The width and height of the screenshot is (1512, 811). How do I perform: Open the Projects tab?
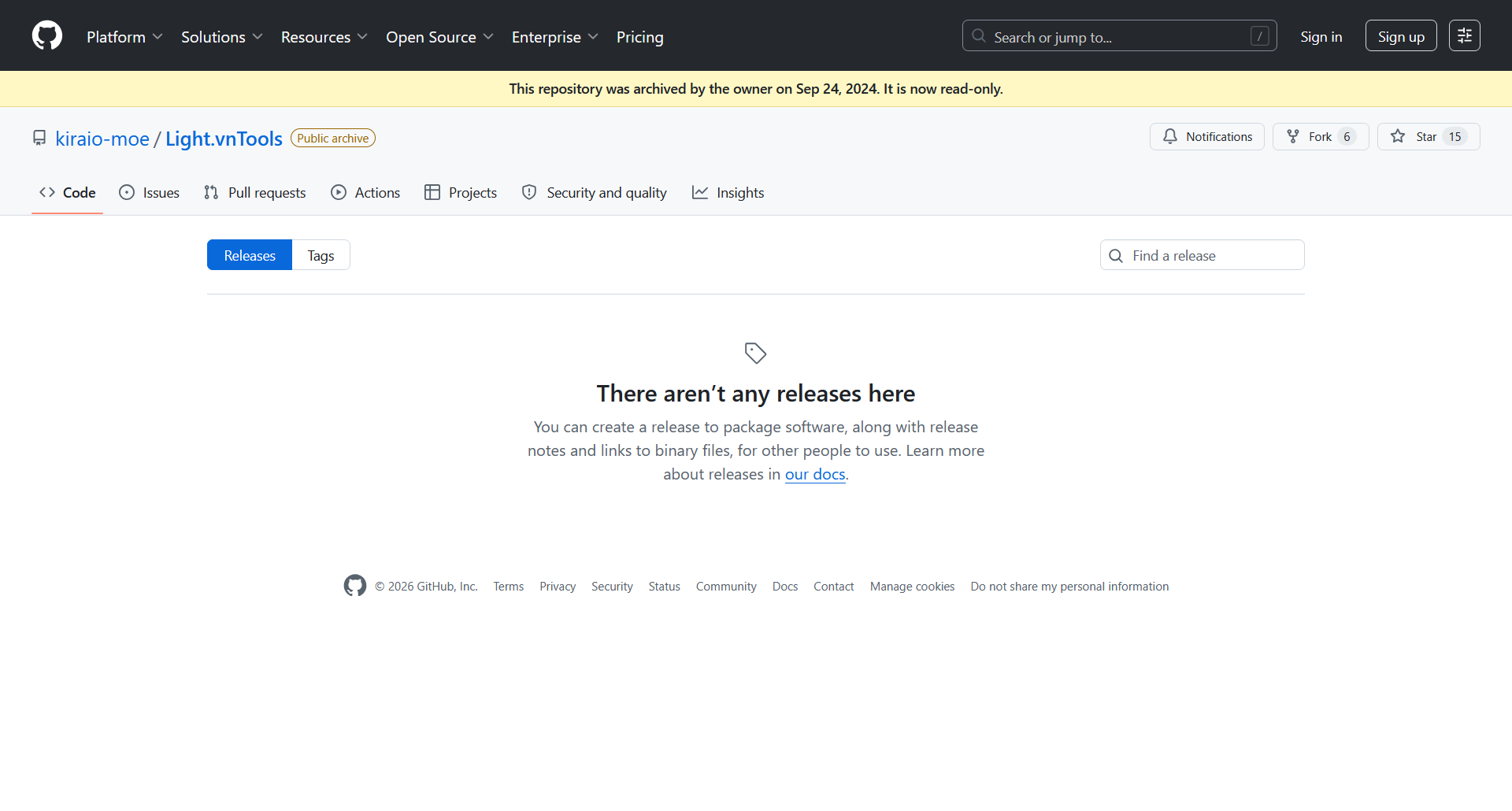pyautogui.click(x=461, y=193)
